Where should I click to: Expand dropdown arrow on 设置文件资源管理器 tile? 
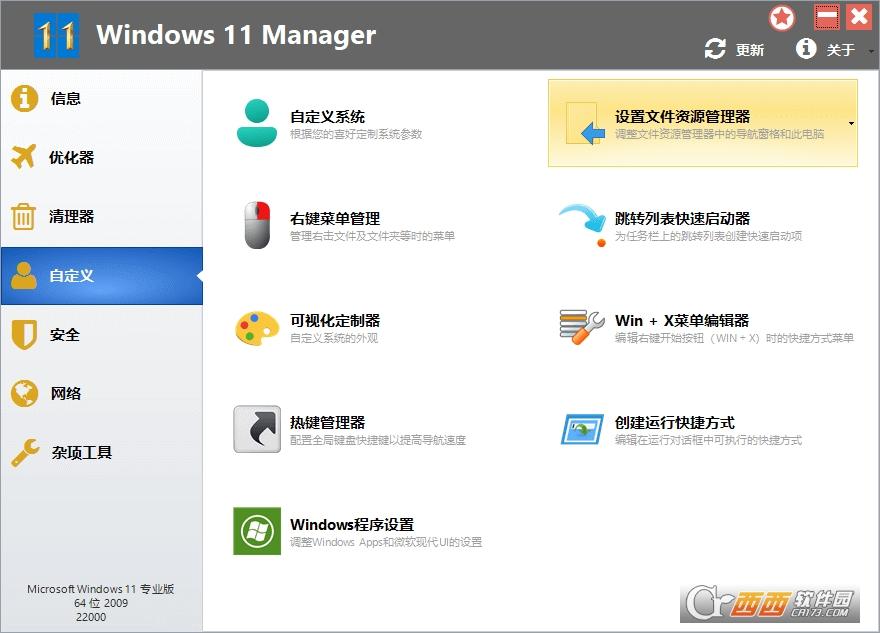(x=851, y=123)
